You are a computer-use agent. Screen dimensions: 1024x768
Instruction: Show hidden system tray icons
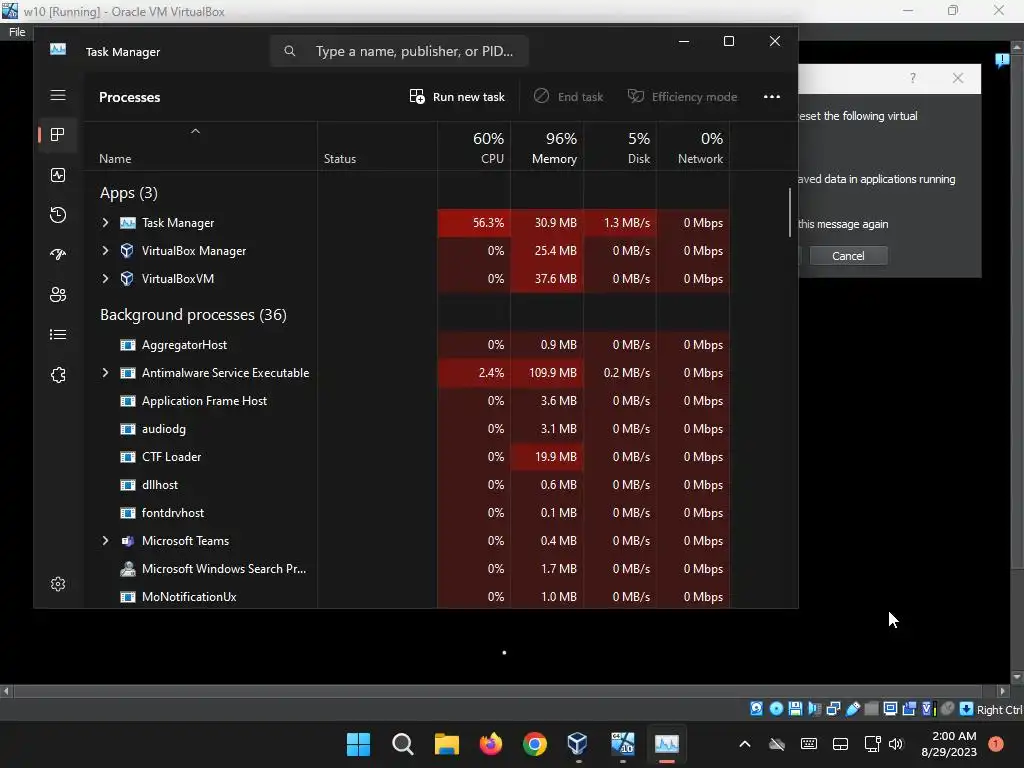click(x=744, y=744)
